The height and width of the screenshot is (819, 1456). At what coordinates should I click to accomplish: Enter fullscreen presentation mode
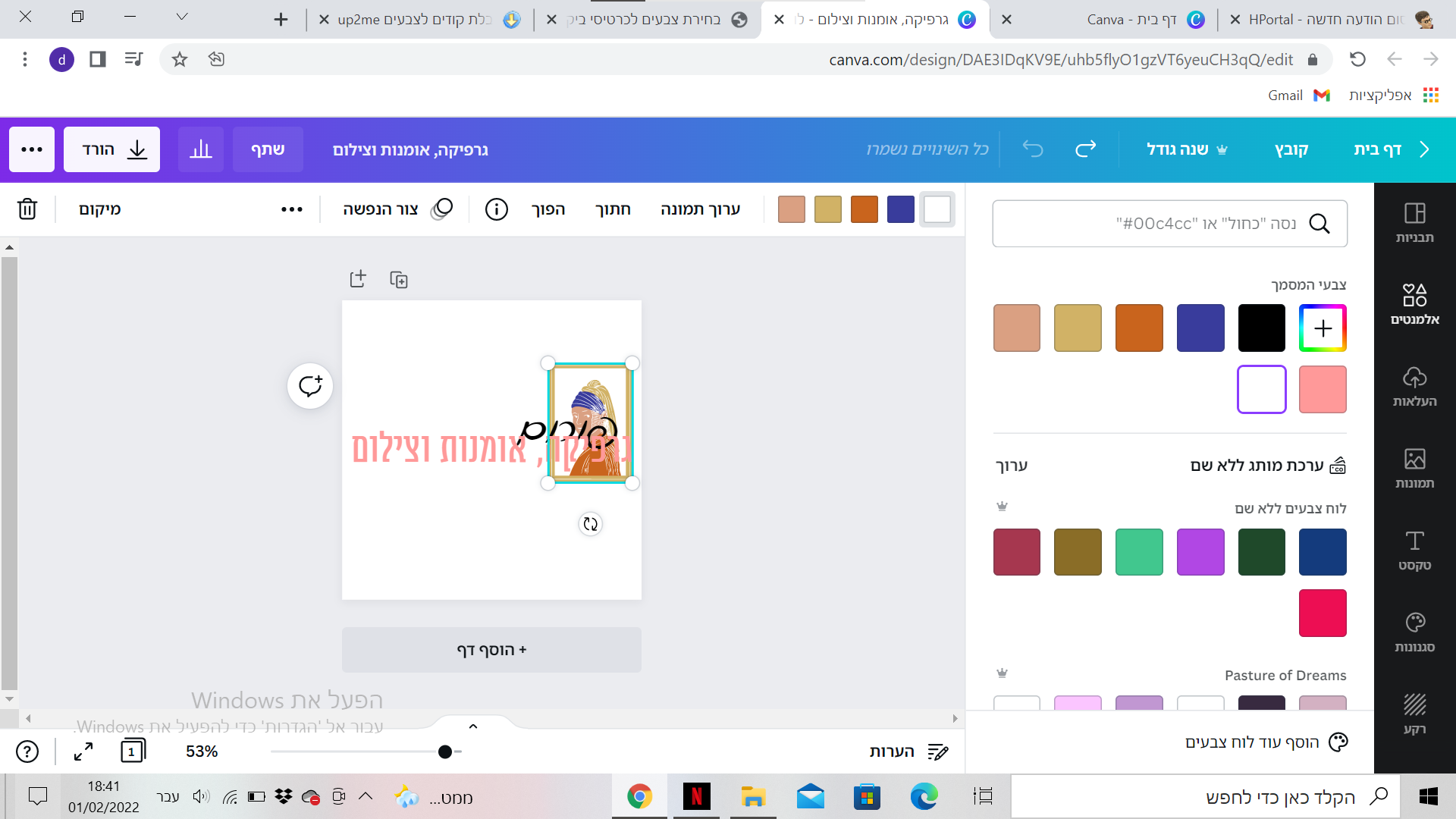[83, 752]
